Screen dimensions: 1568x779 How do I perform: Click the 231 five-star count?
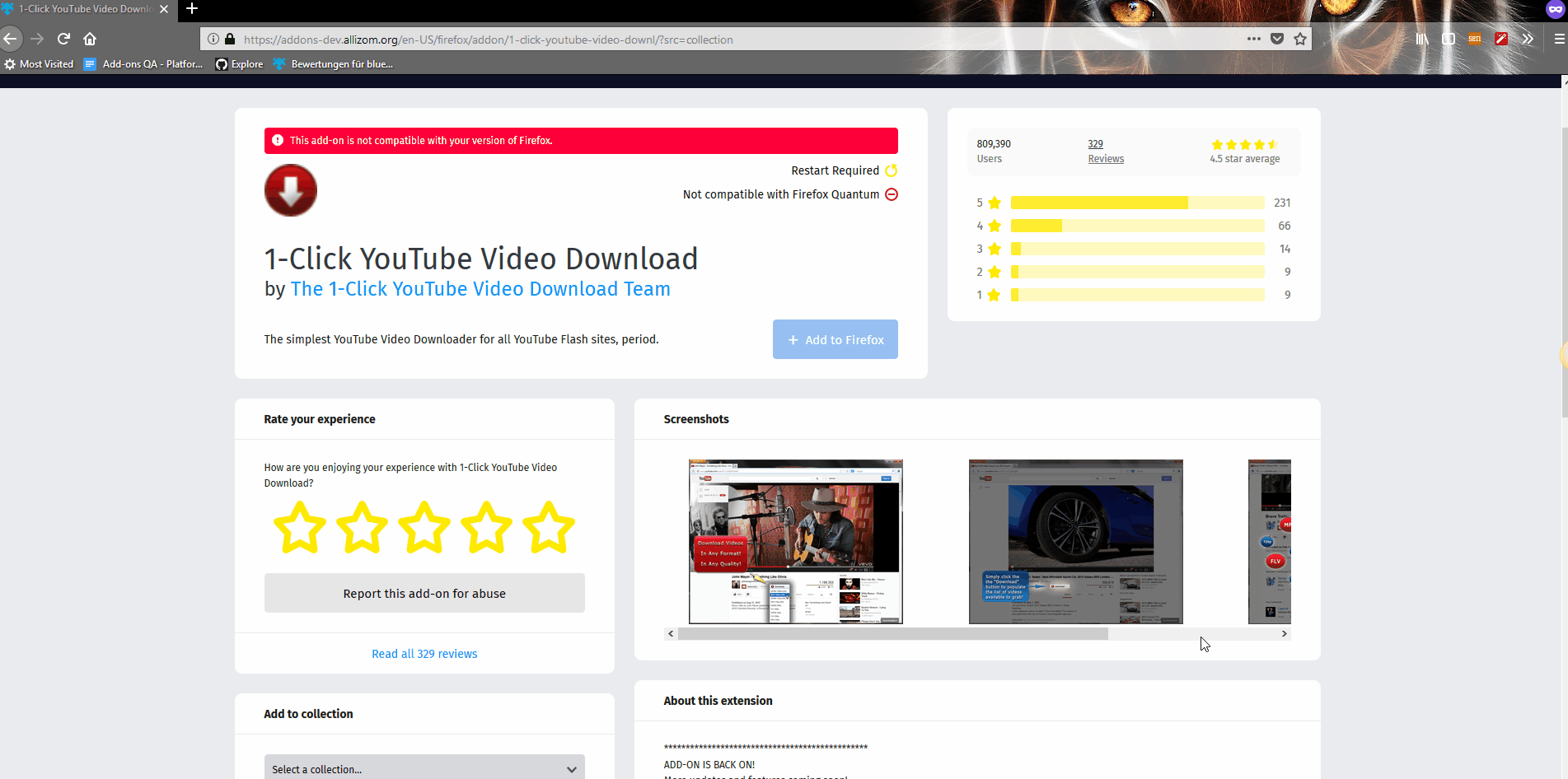(1282, 203)
